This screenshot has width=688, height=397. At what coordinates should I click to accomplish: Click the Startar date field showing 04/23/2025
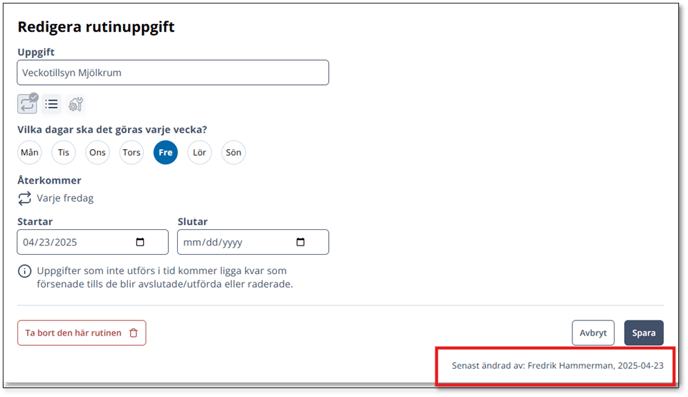coord(93,242)
